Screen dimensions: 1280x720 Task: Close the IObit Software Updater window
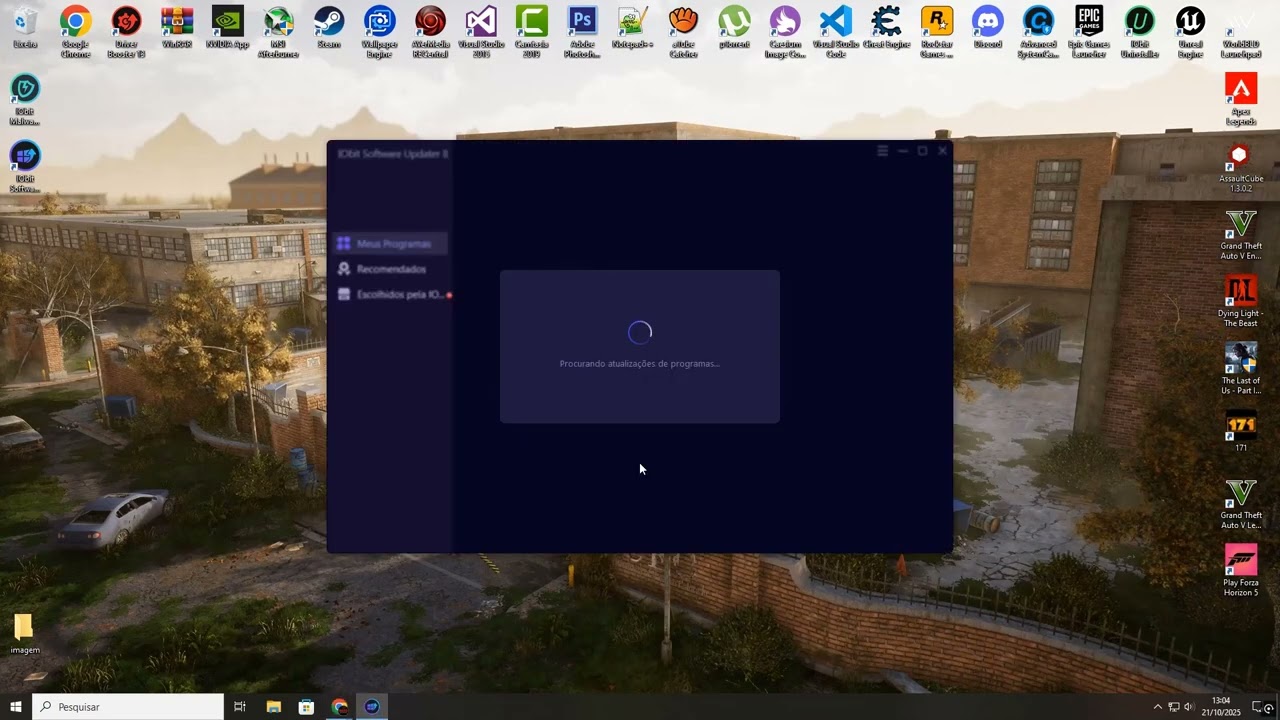(x=942, y=151)
